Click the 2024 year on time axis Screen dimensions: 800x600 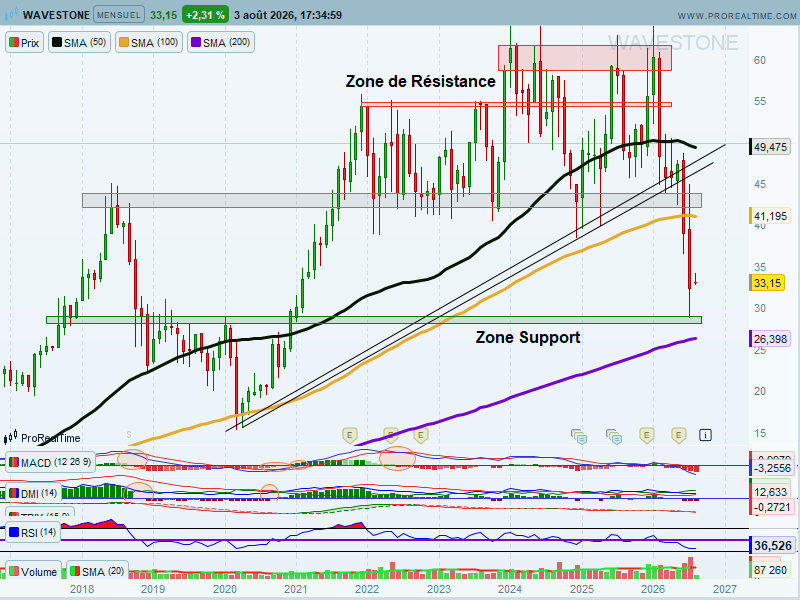(x=510, y=589)
